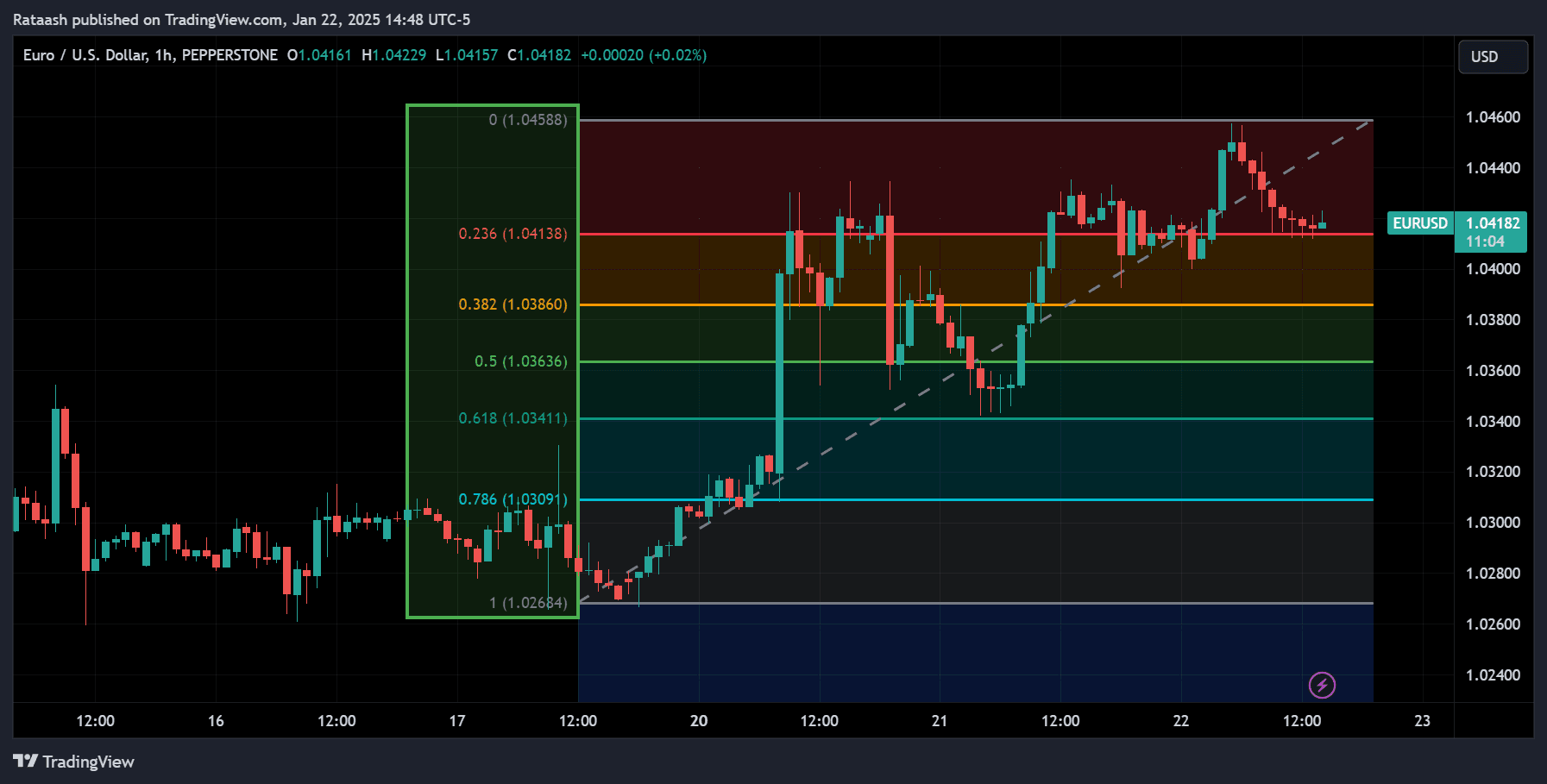
Task: Click the 22 date label on the time axis
Action: click(1180, 722)
